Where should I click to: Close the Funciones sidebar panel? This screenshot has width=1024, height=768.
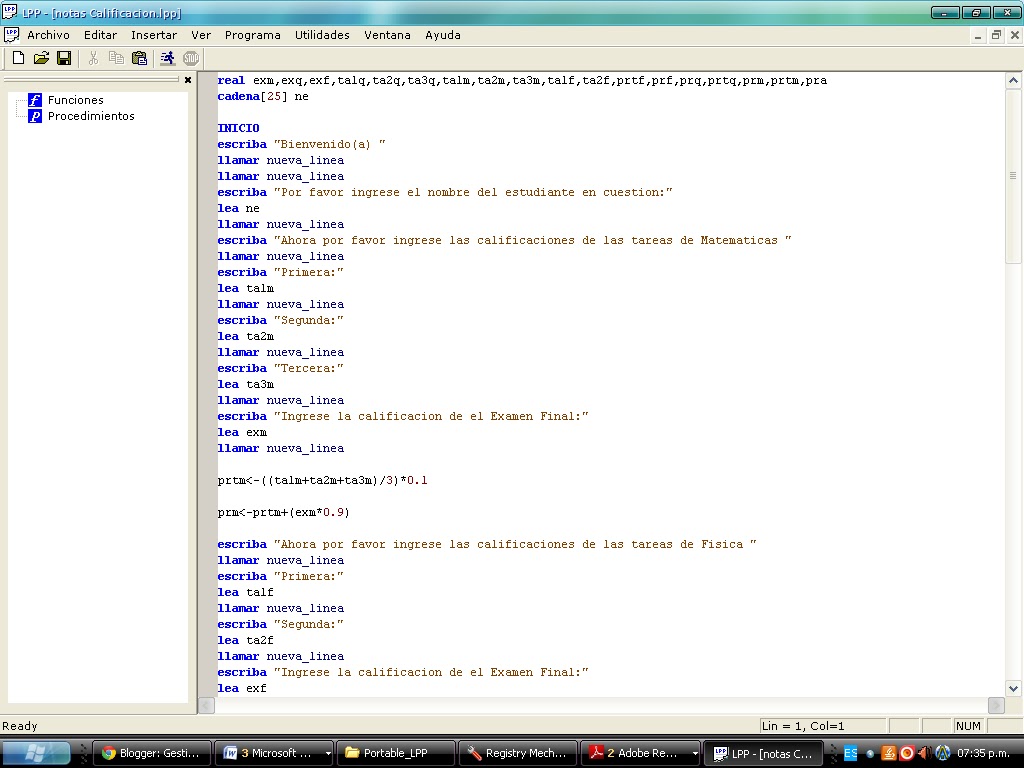[188, 80]
